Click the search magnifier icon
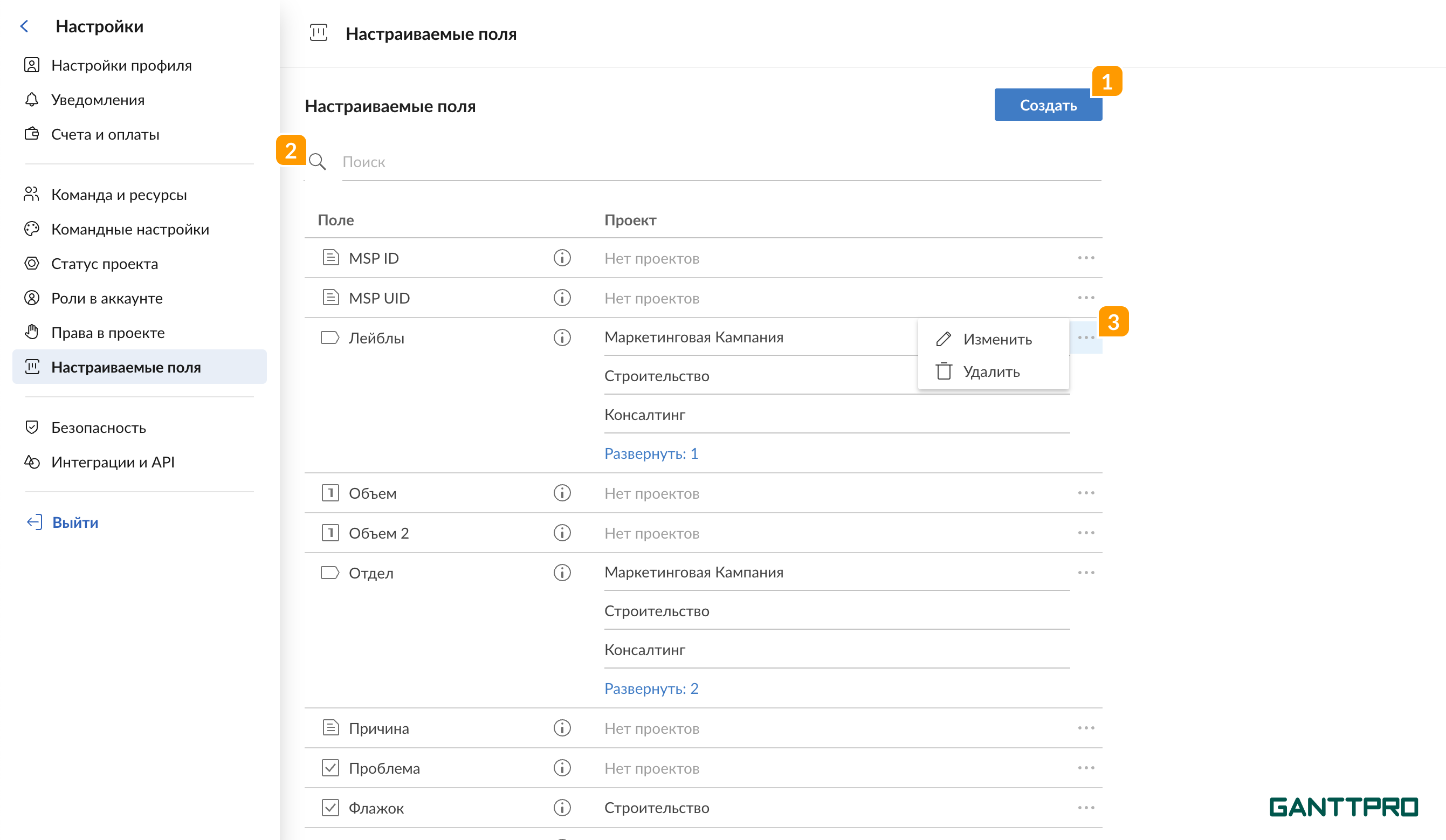 (x=318, y=162)
